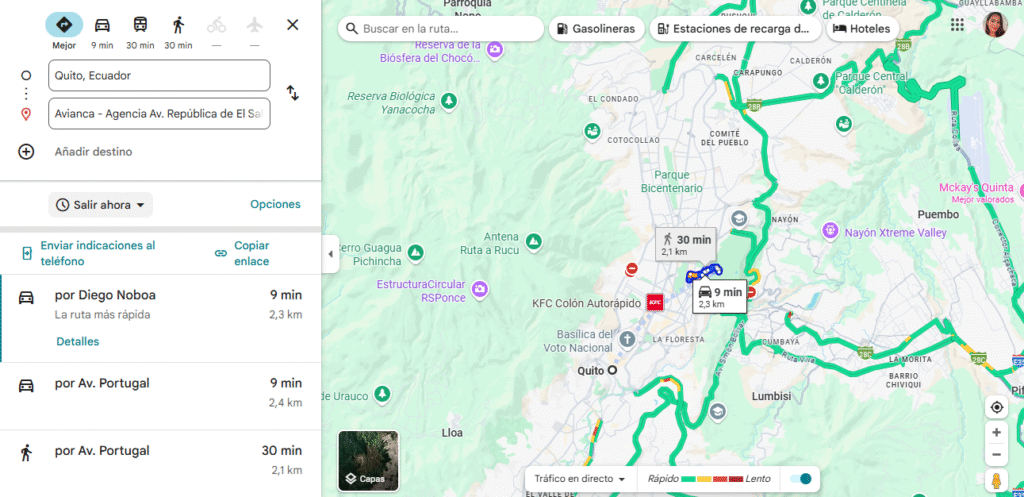The width and height of the screenshot is (1024, 497).
Task: Click the Street View pegman
Action: [996, 481]
